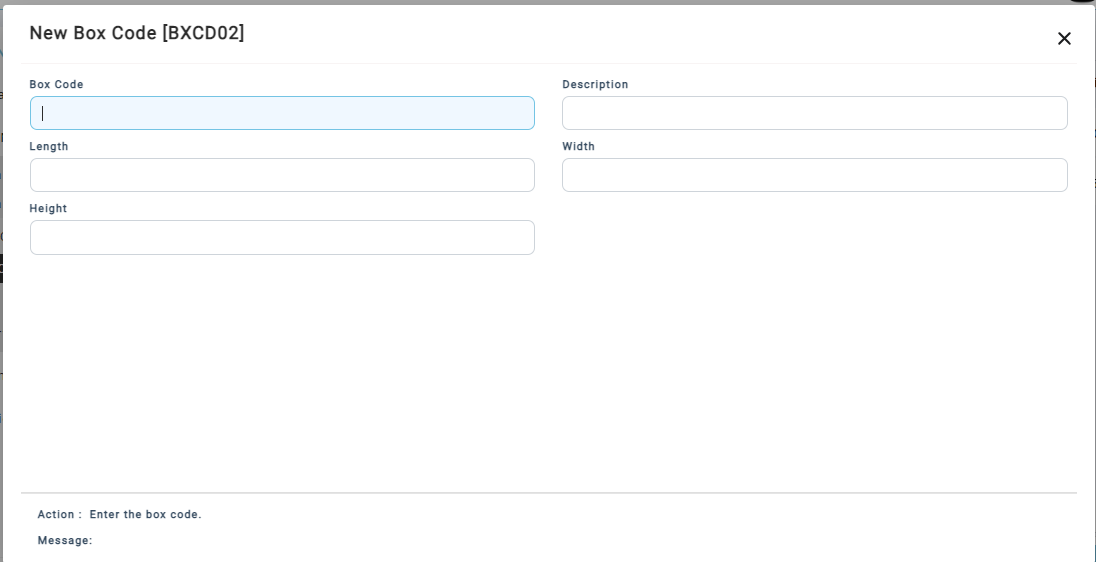Click the Box Code field label
This screenshot has width=1096, height=562.
(56, 85)
